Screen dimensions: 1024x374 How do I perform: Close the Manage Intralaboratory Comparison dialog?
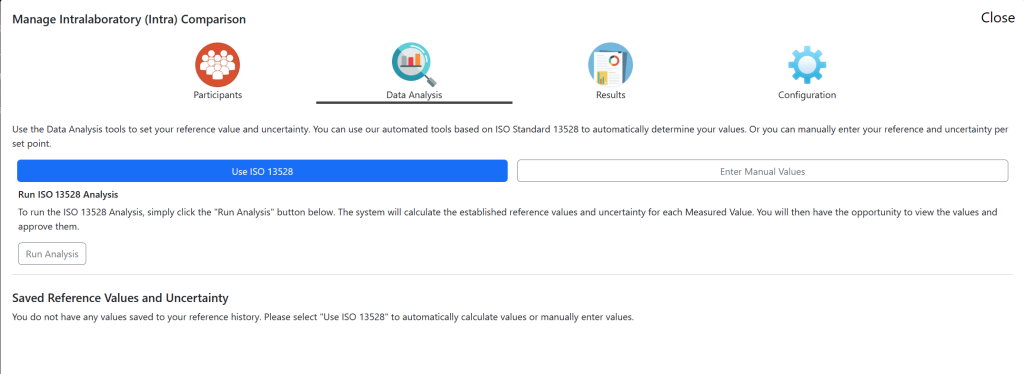pos(997,18)
